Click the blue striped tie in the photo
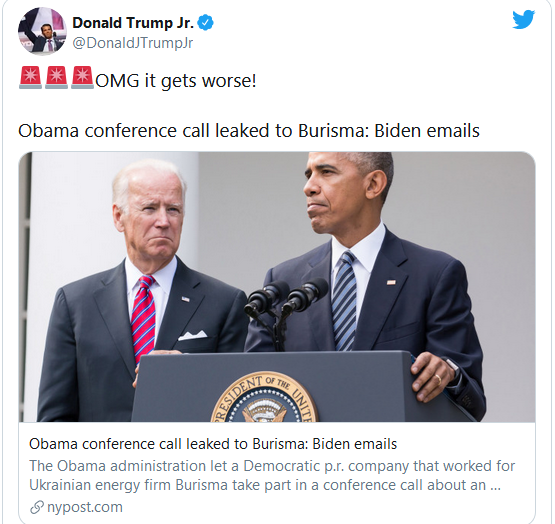Image resolution: width=555 pixels, height=524 pixels. 344,301
